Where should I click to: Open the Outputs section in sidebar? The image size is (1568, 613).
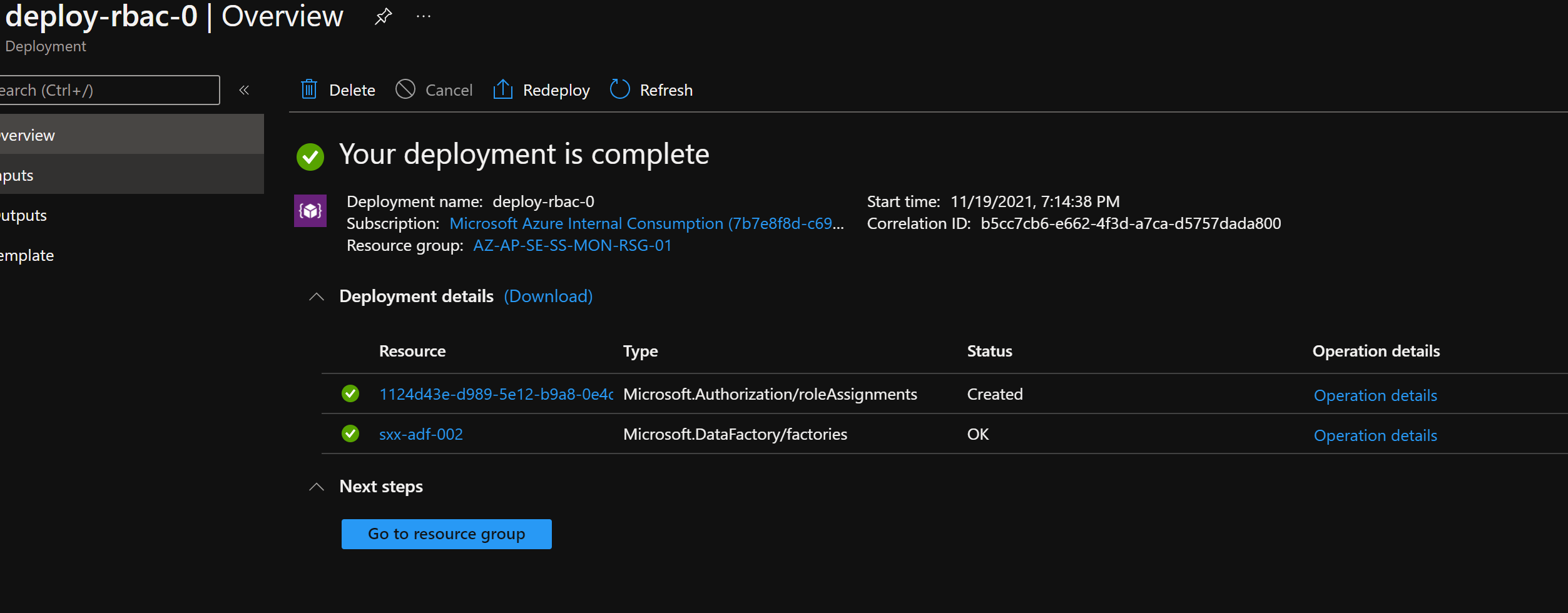click(23, 215)
